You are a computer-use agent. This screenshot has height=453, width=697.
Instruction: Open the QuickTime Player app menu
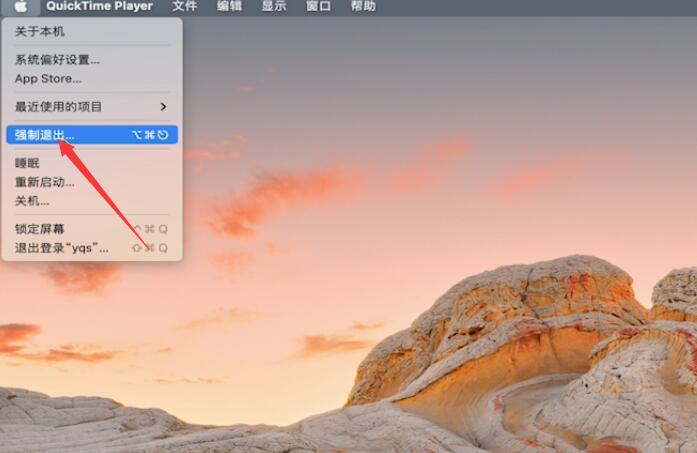[x=99, y=6]
